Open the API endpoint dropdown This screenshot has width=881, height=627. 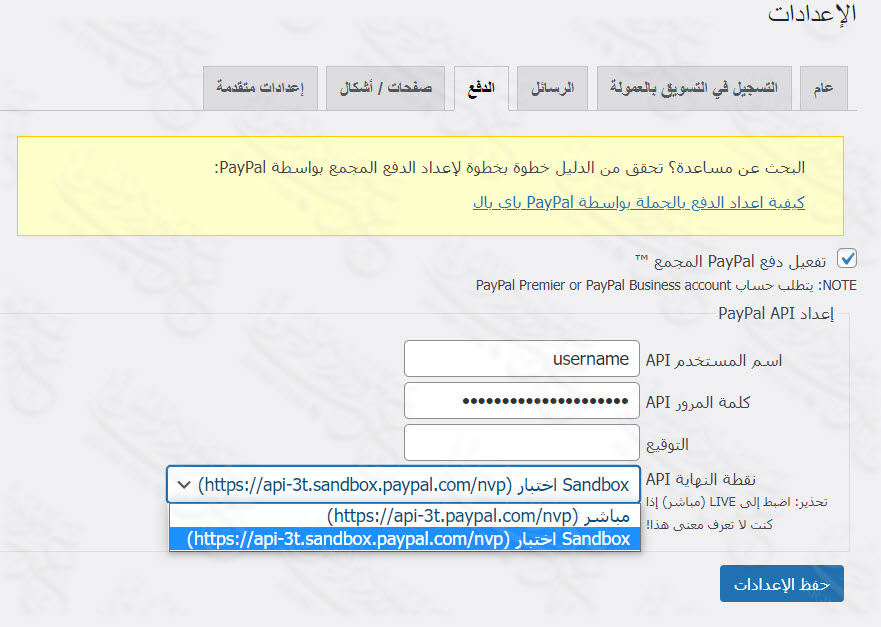coord(403,484)
